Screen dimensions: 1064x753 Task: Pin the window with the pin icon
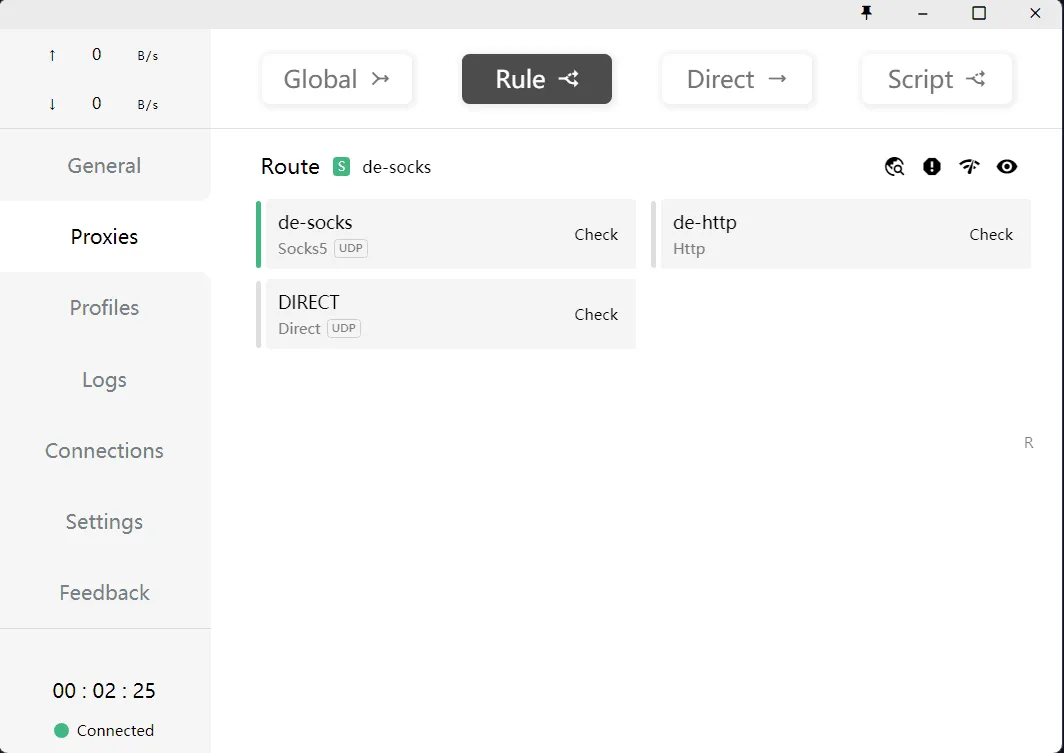click(x=867, y=13)
